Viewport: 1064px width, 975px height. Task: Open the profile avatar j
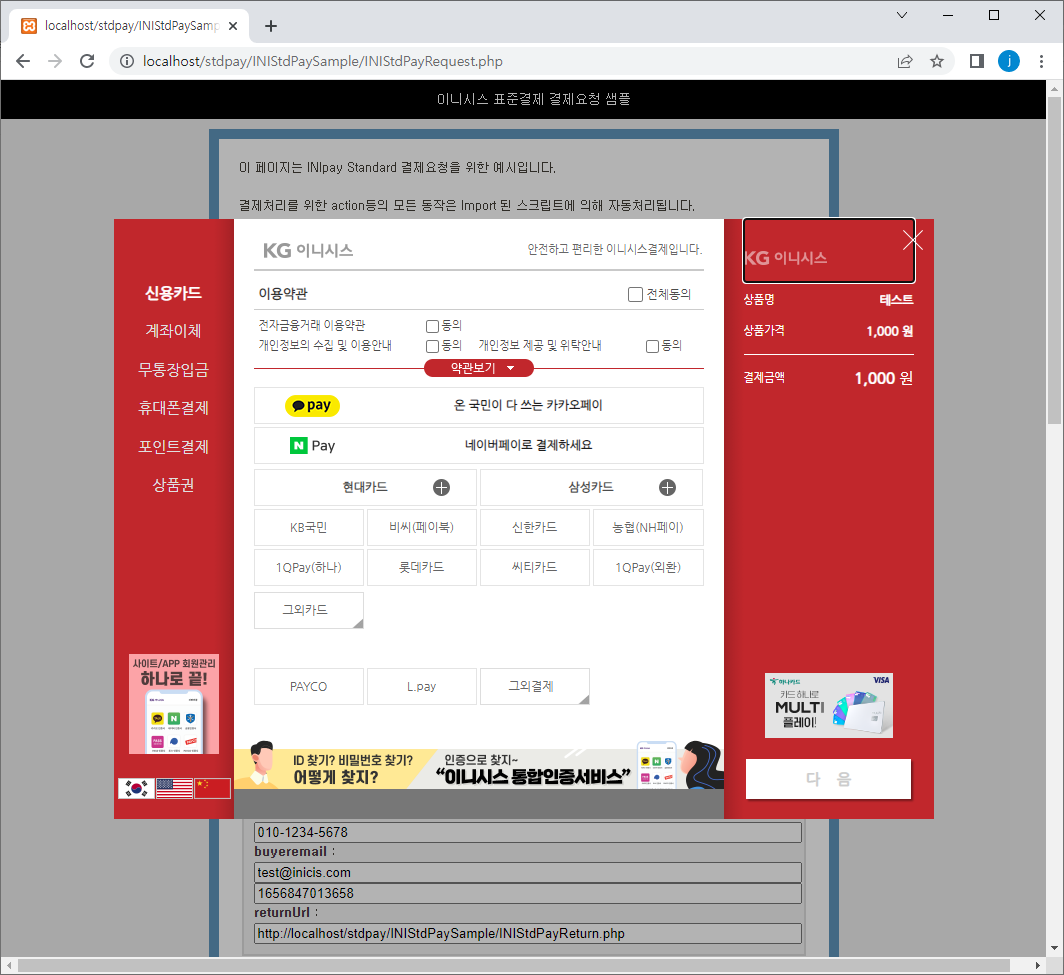pos(1008,61)
